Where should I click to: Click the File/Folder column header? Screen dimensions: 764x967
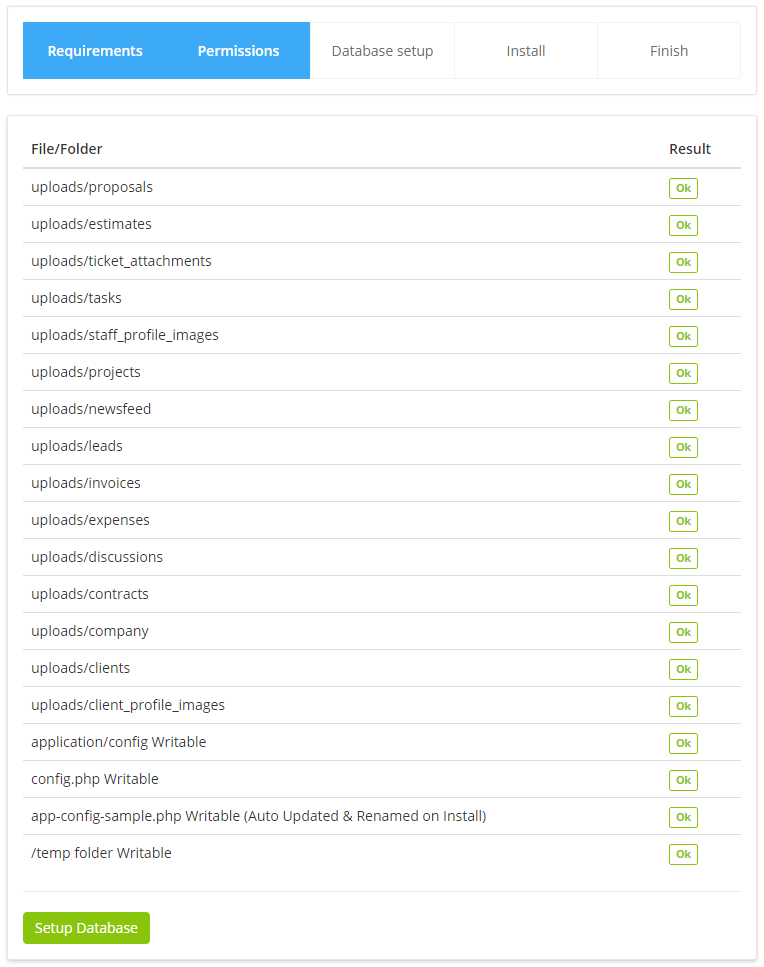(x=67, y=149)
